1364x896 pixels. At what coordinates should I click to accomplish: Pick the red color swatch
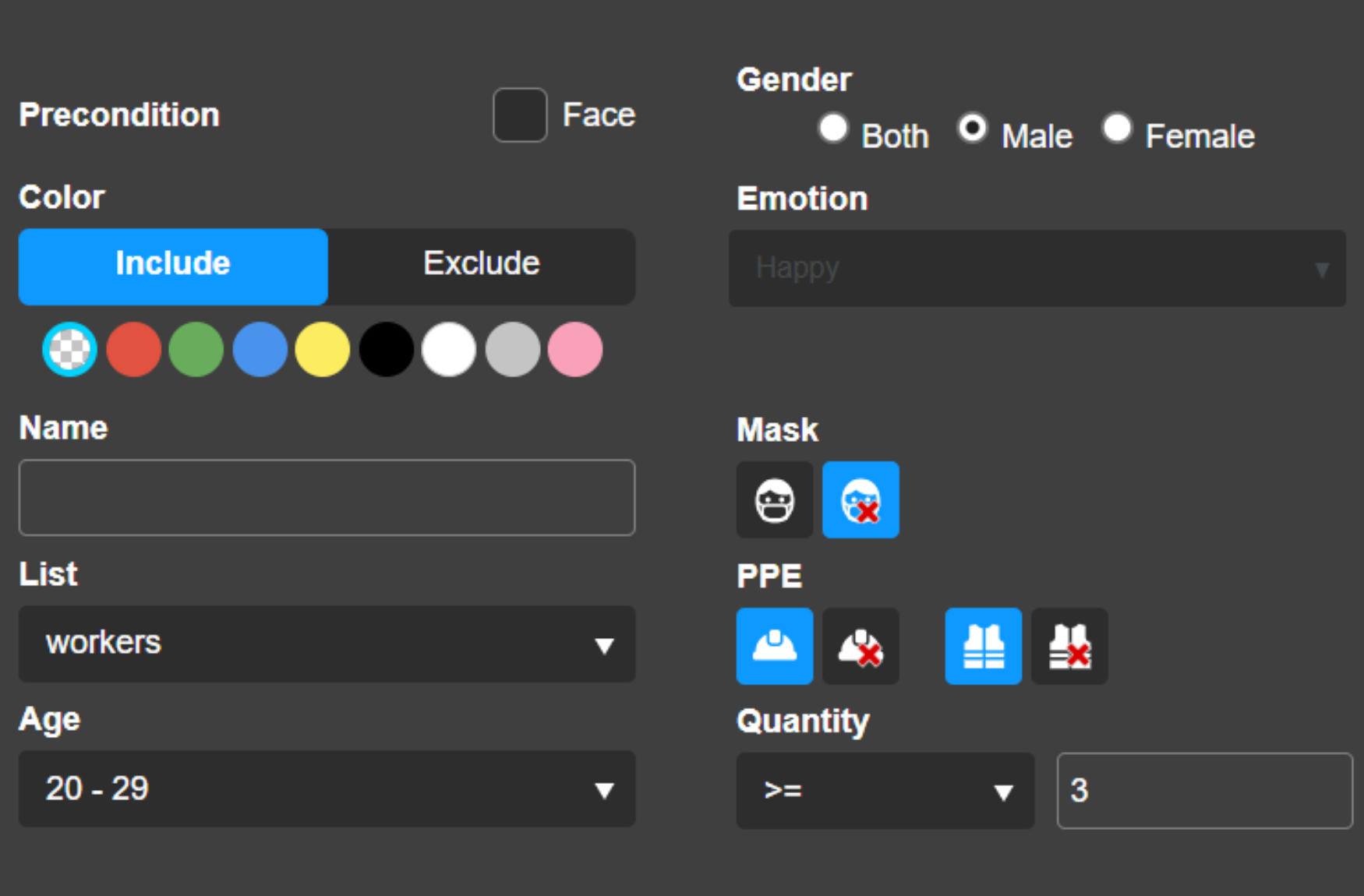[x=133, y=349]
